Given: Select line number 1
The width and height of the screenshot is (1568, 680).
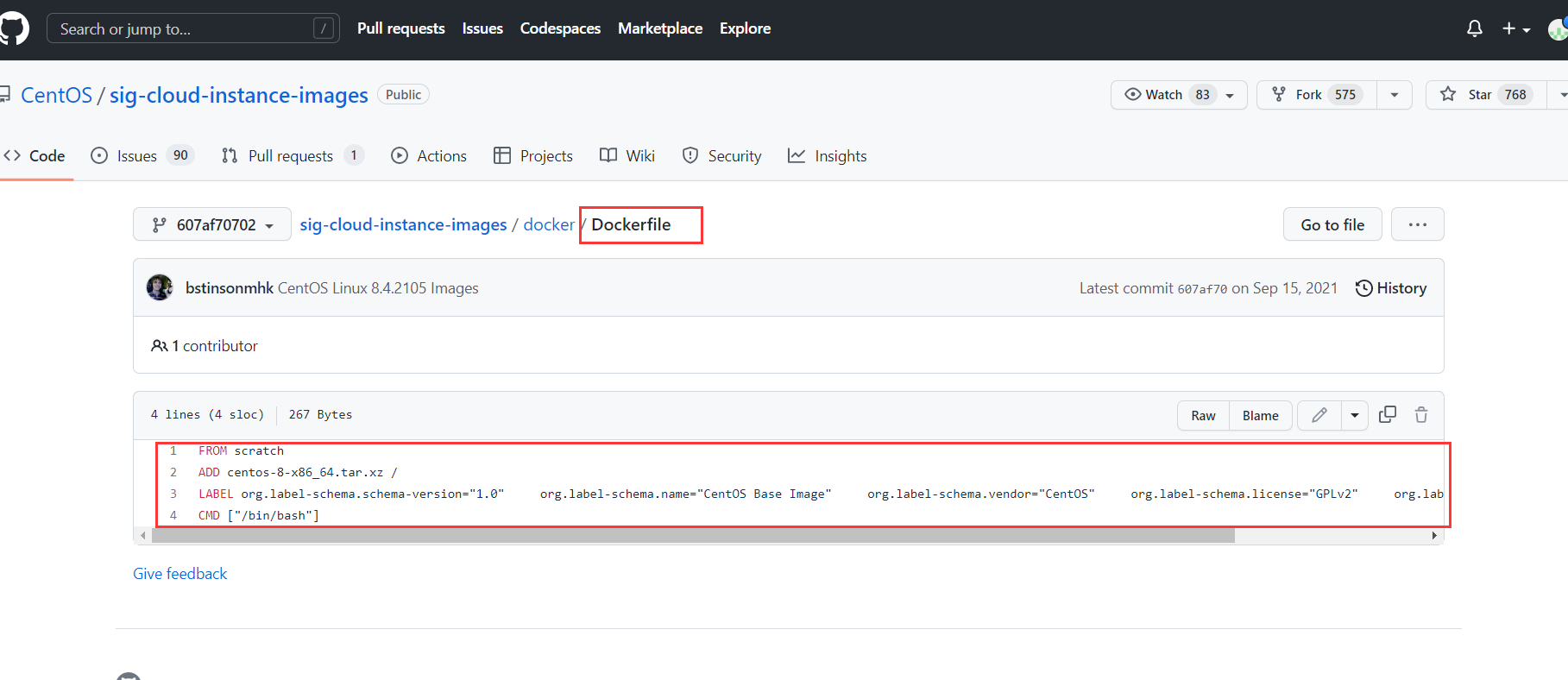Looking at the screenshot, I should point(173,450).
